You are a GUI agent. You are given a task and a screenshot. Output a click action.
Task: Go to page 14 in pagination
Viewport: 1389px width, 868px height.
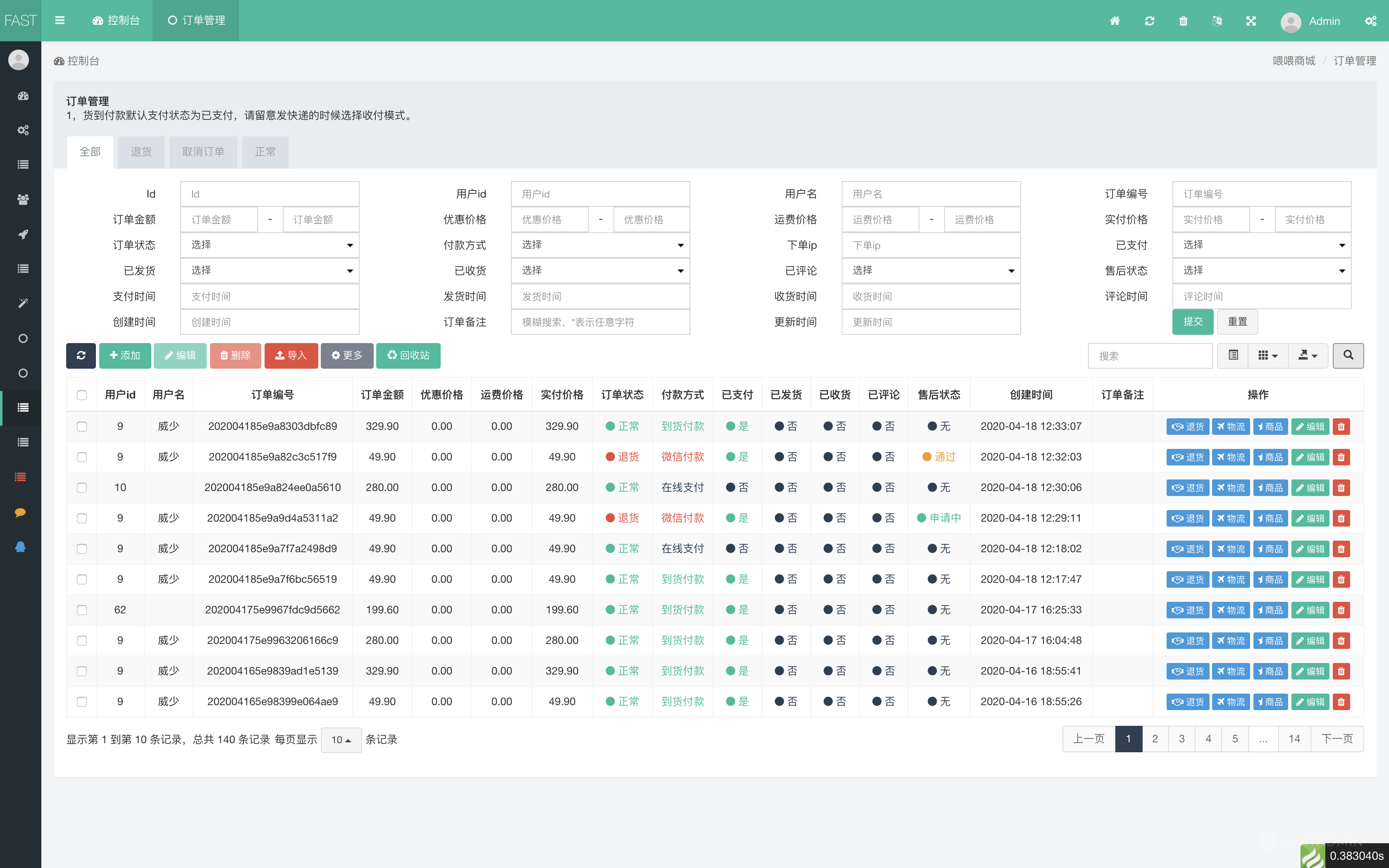[x=1294, y=739]
